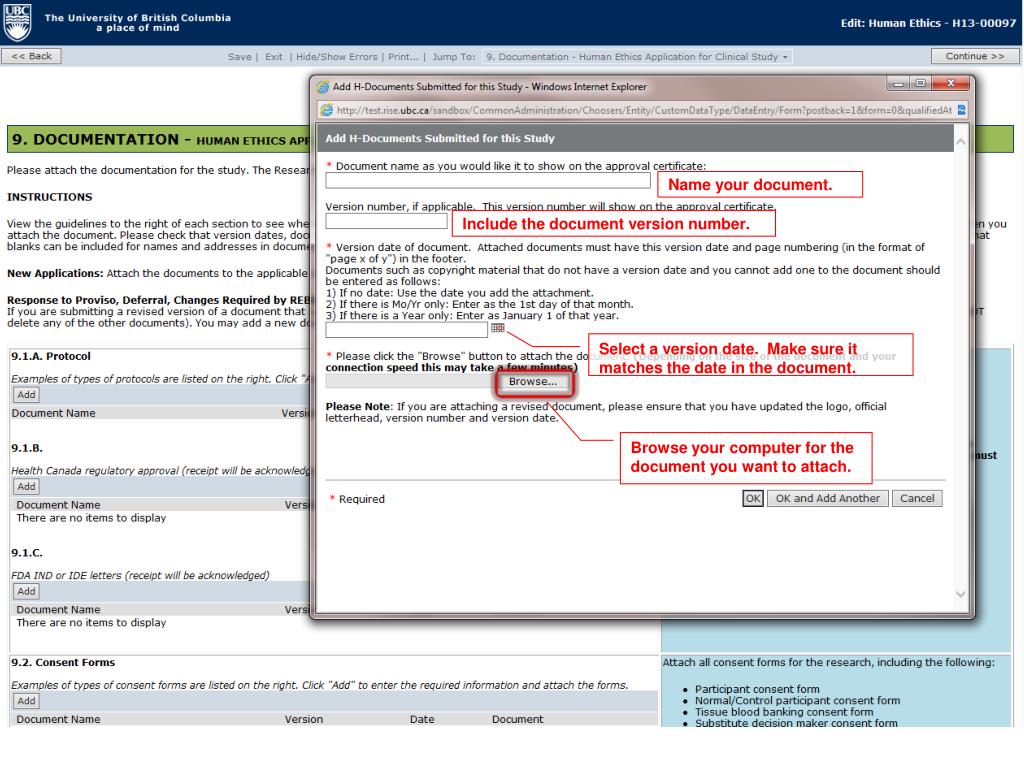
Task: Cancel the Add H-Documents dialog
Action: point(917,498)
